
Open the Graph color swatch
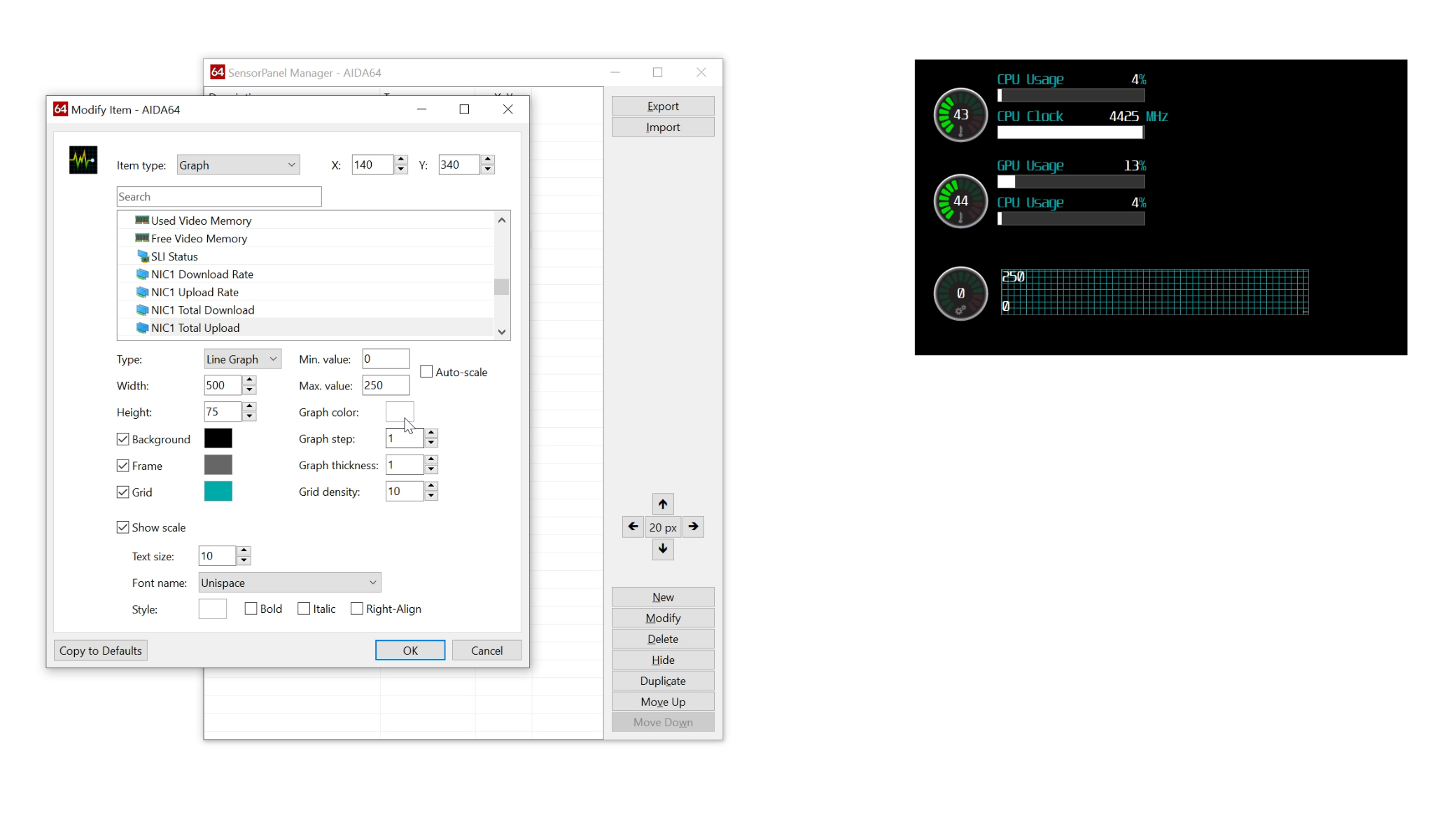(x=400, y=412)
